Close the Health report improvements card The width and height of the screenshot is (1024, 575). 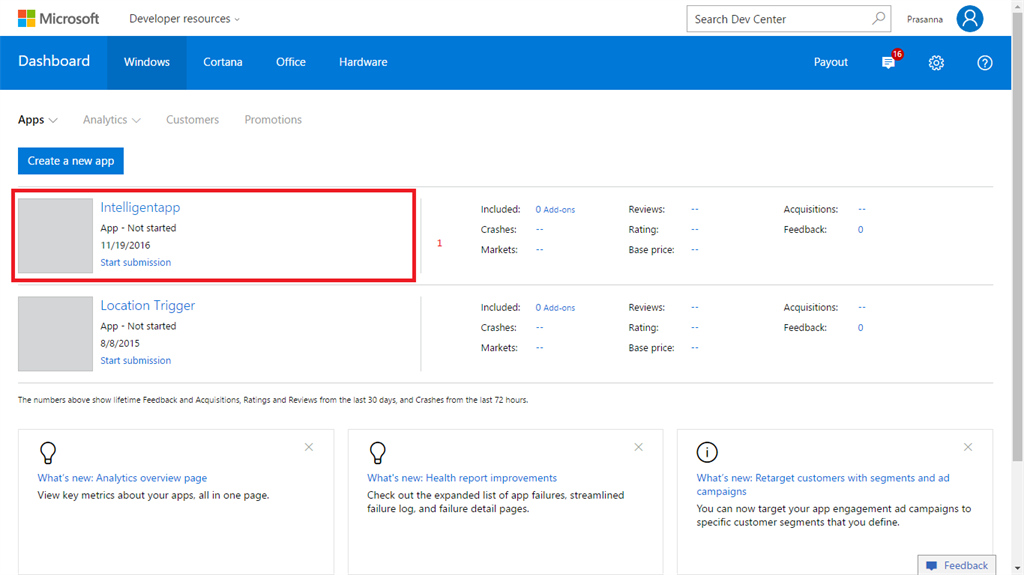tap(638, 447)
